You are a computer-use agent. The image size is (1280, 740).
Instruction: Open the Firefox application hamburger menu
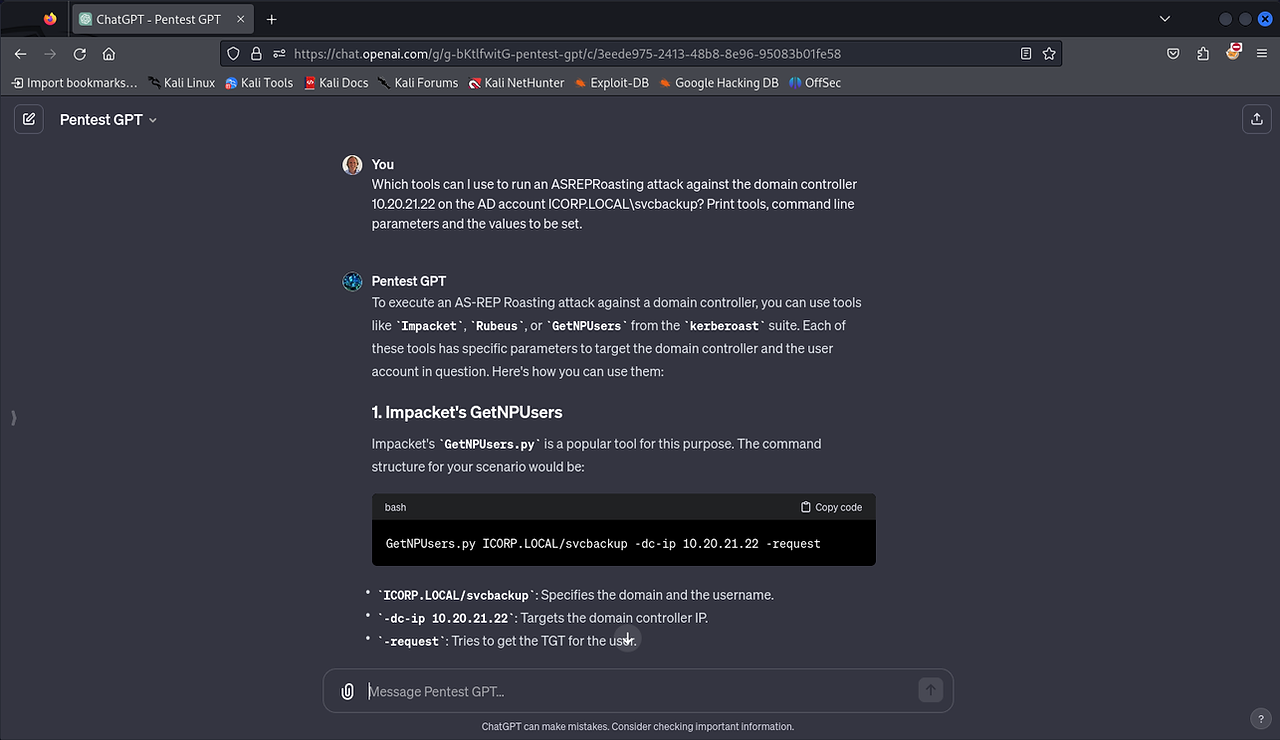(1262, 54)
